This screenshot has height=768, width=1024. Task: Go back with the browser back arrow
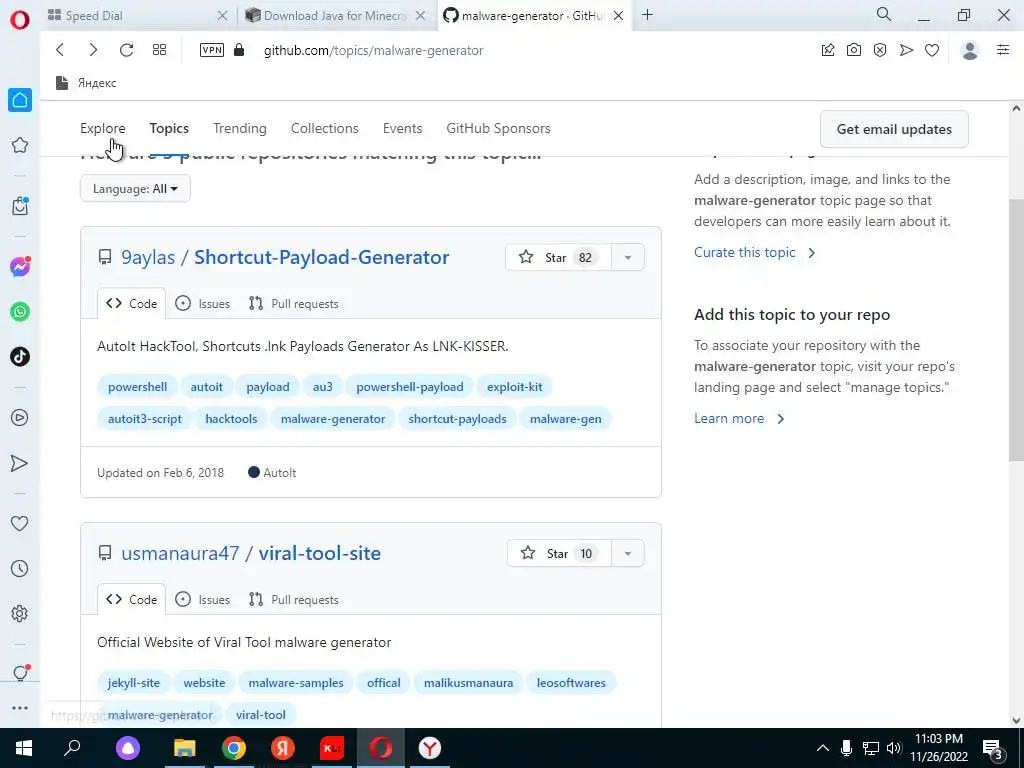pos(60,50)
